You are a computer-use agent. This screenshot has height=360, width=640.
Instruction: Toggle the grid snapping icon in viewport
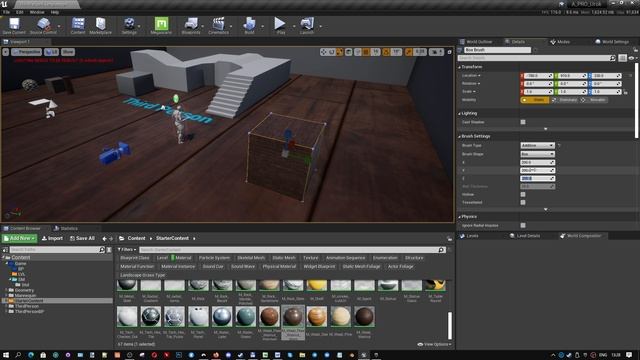[x=366, y=52]
